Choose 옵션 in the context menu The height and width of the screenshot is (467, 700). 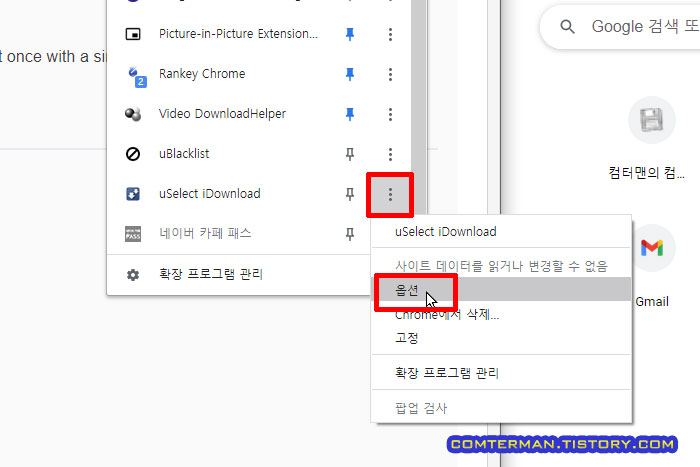[501, 289]
